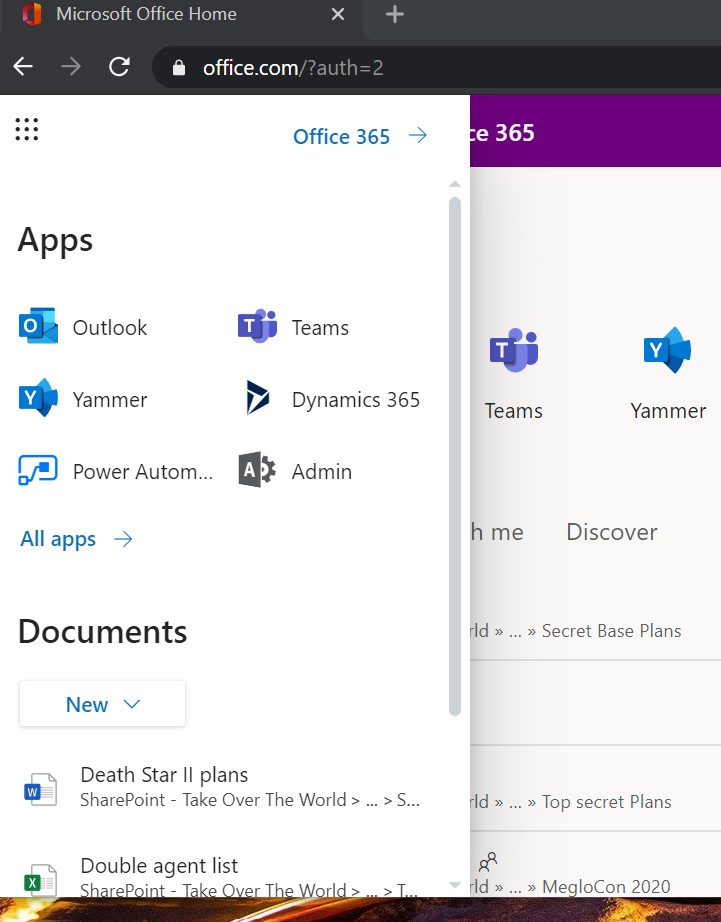721x922 pixels.
Task: Click the All apps link
Action: tap(76, 539)
